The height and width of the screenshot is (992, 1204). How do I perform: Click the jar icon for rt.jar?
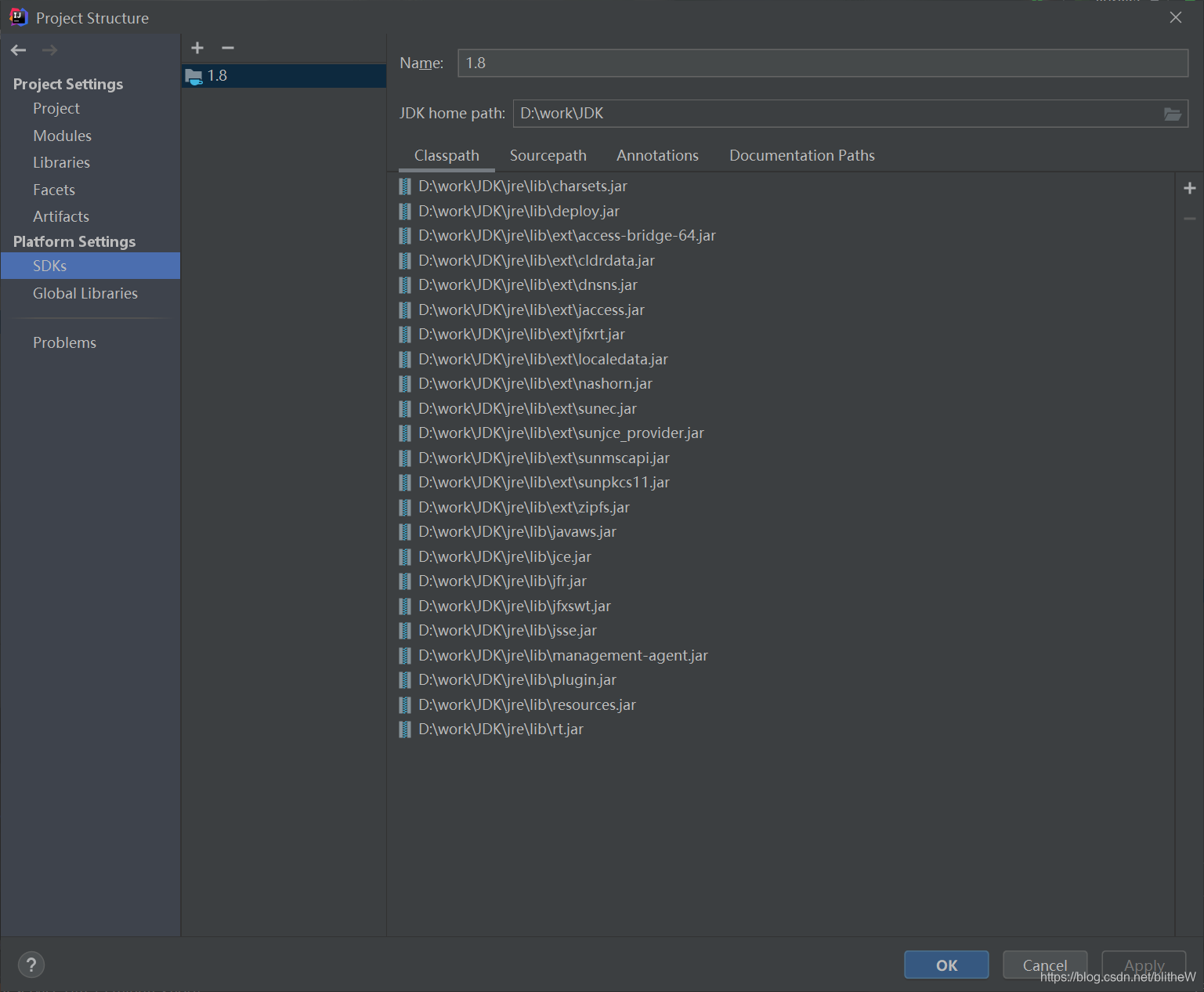(405, 730)
